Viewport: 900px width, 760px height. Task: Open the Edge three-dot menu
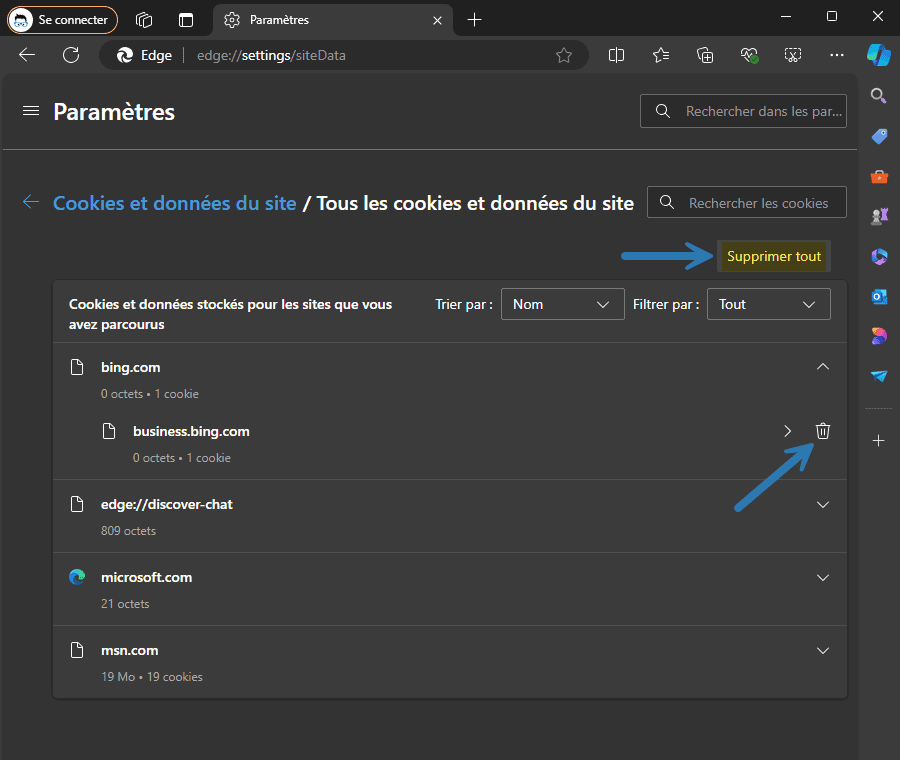pos(837,55)
